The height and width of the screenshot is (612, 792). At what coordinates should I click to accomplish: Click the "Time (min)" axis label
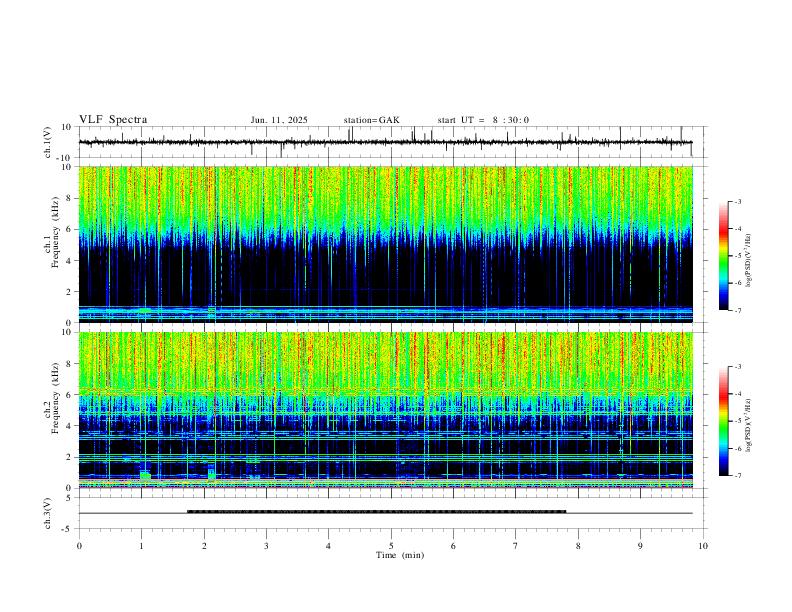[400, 555]
